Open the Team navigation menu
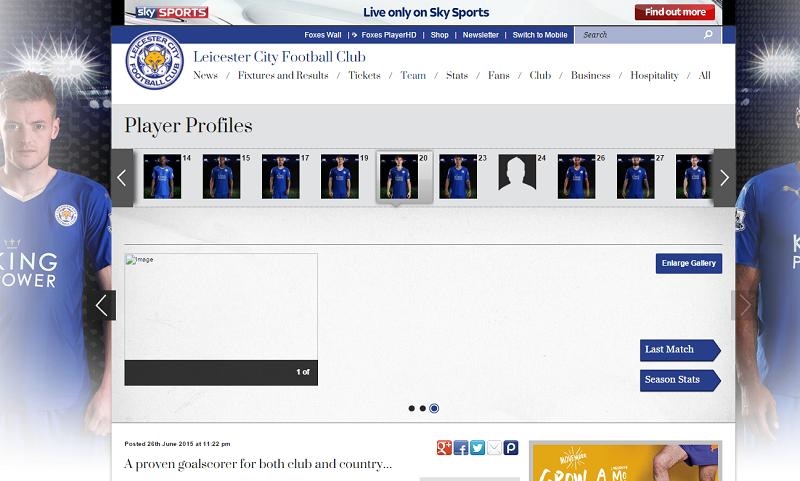Viewport: 800px width, 481px height. pyautogui.click(x=413, y=75)
